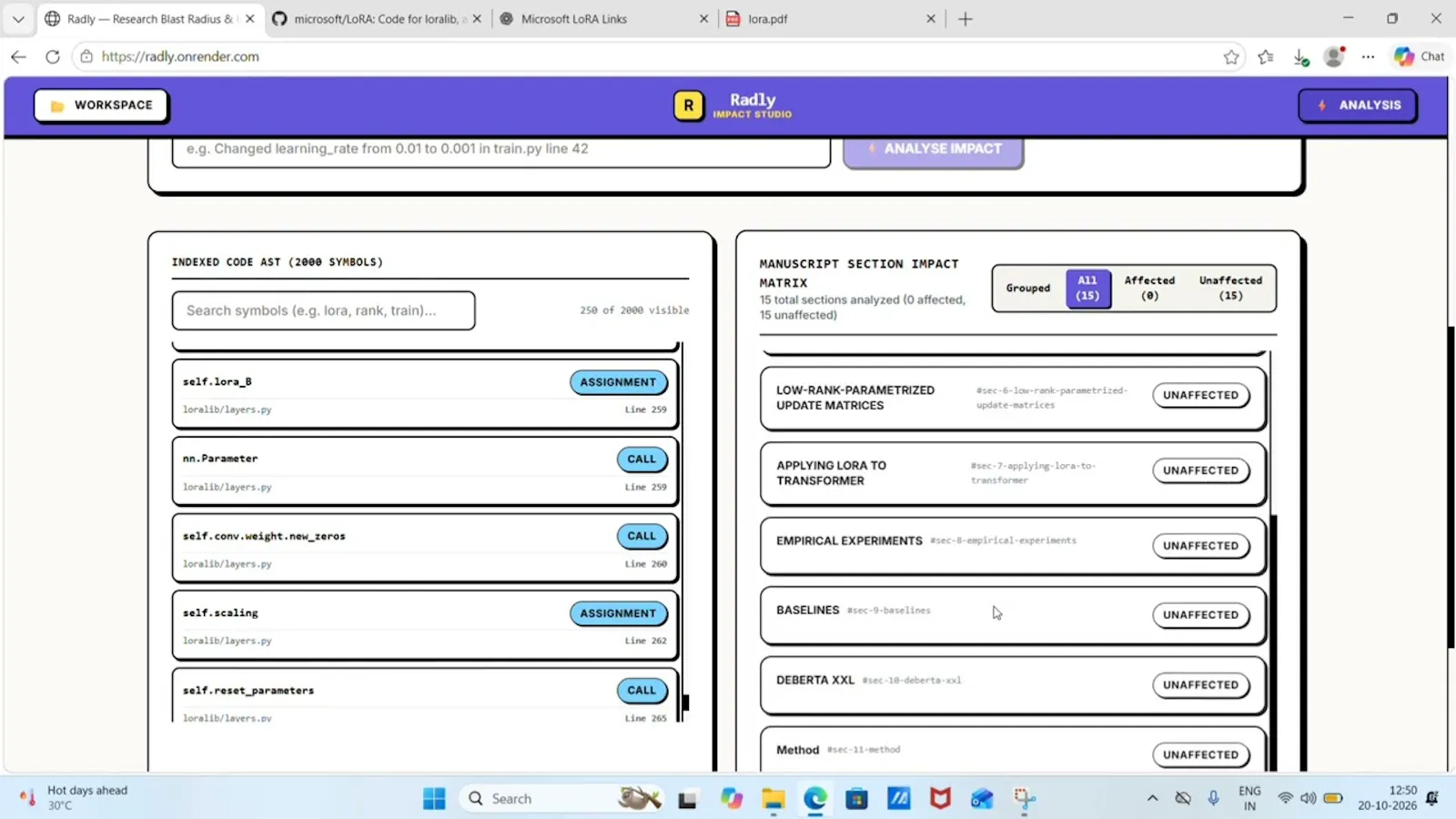Open the DeBERTa XXL section row

point(1013,685)
